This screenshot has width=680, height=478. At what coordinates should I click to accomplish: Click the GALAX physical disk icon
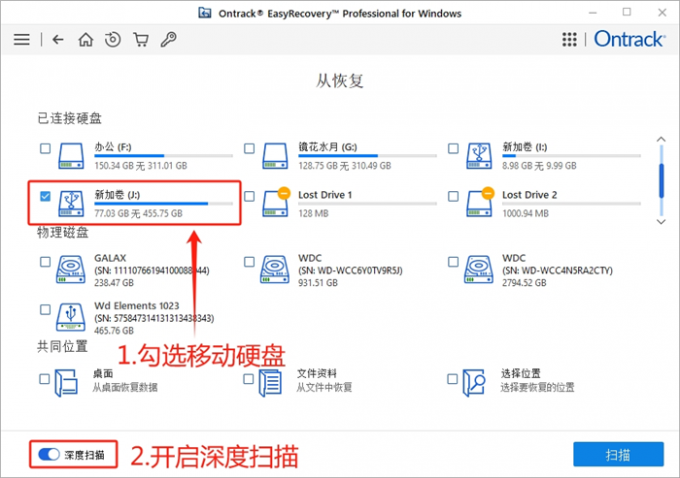71,269
